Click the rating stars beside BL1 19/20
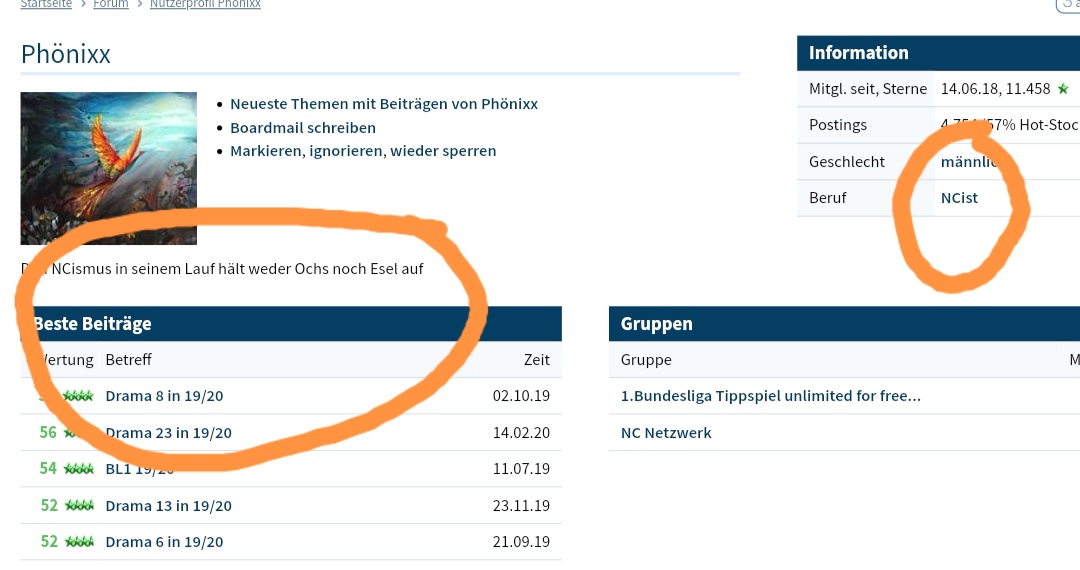Screen dimensions: 1080x570 pyautogui.click(x=79, y=469)
